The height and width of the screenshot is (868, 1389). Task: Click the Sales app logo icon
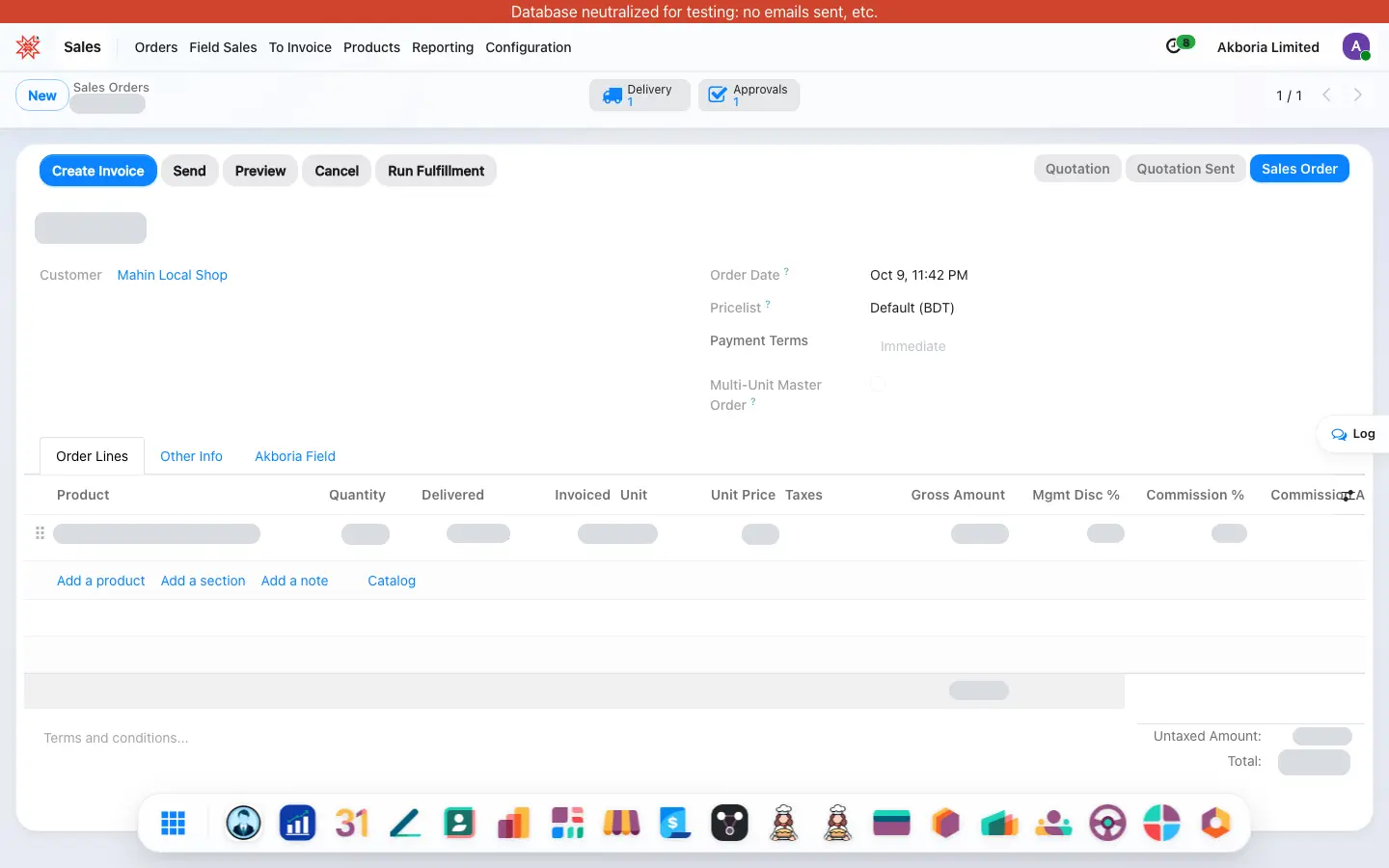(28, 46)
